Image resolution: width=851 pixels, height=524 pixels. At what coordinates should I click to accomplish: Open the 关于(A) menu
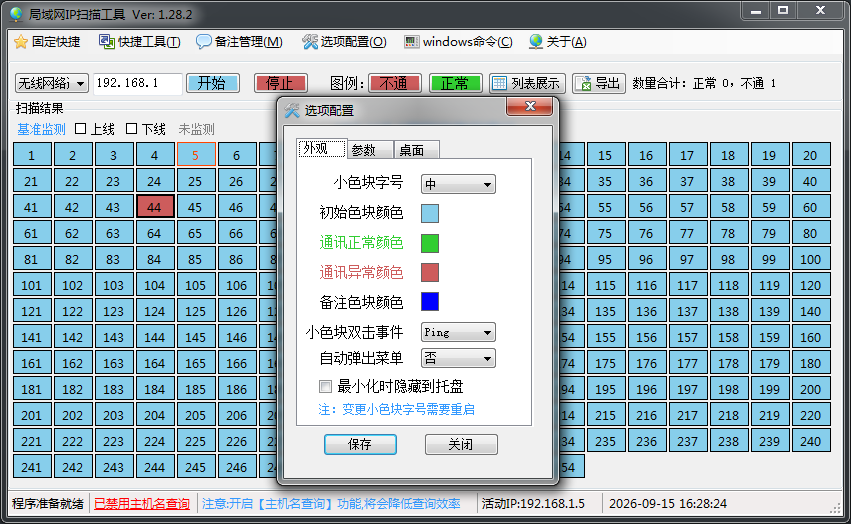tap(557, 42)
